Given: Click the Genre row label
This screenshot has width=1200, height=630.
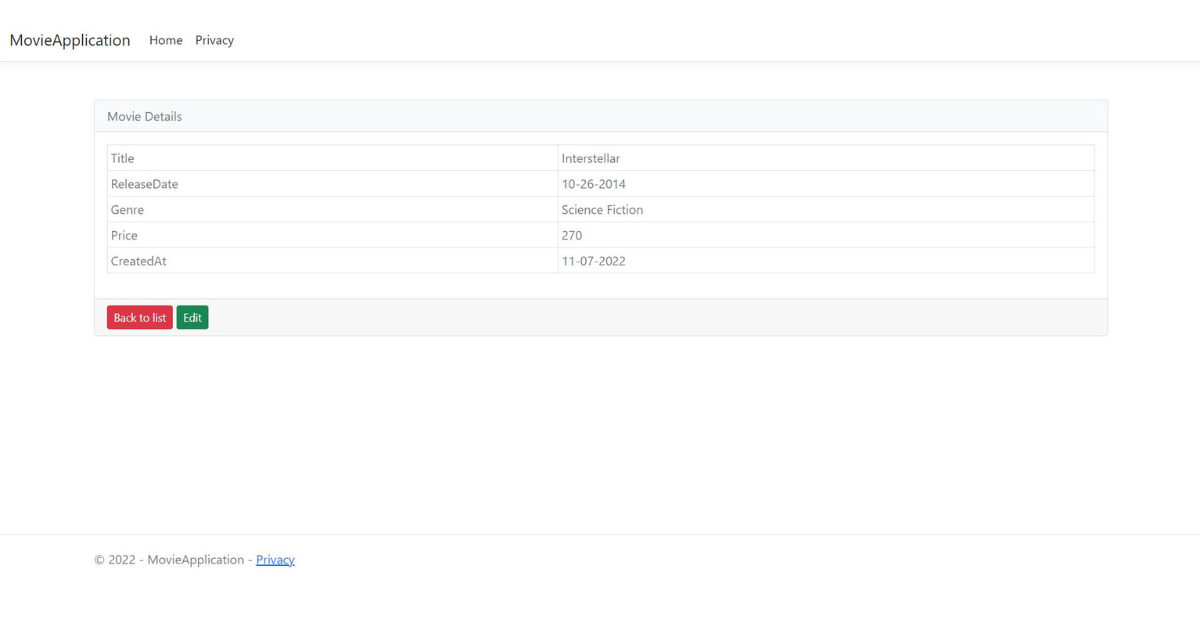Looking at the screenshot, I should (x=127, y=210).
